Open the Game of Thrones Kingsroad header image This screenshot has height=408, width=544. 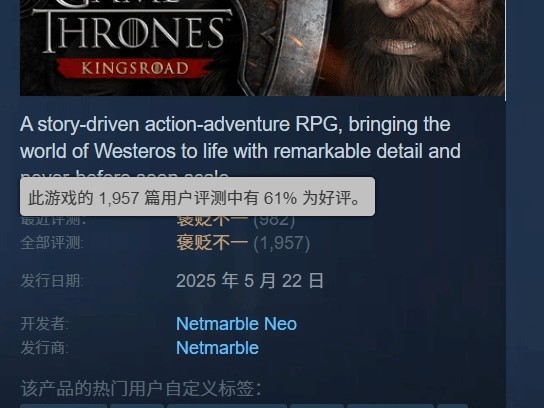click(262, 48)
